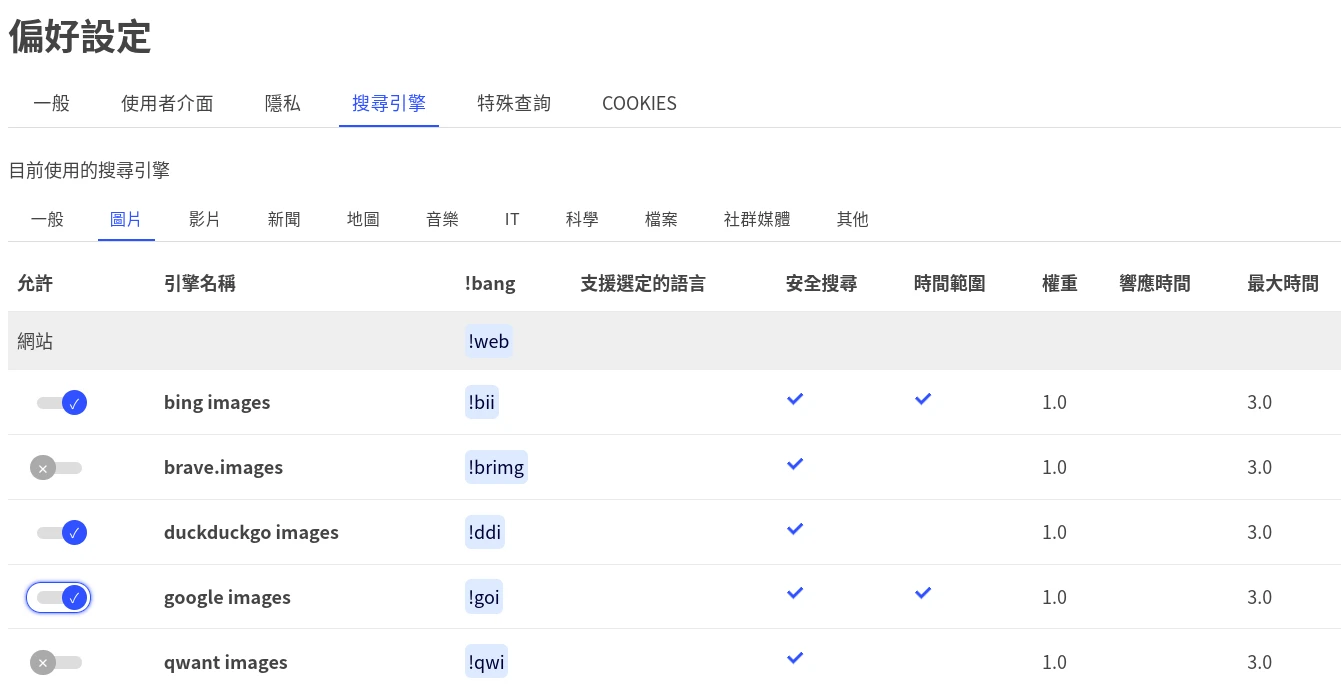Image resolution: width=1341 pixels, height=689 pixels.
Task: Select the 影片 engine category
Action: 204,219
